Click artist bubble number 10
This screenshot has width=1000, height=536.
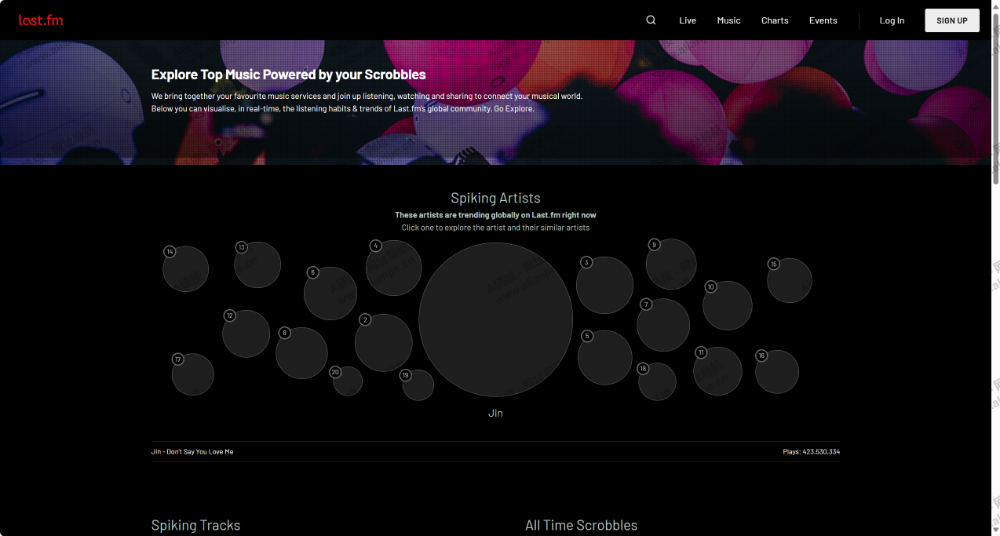click(727, 306)
